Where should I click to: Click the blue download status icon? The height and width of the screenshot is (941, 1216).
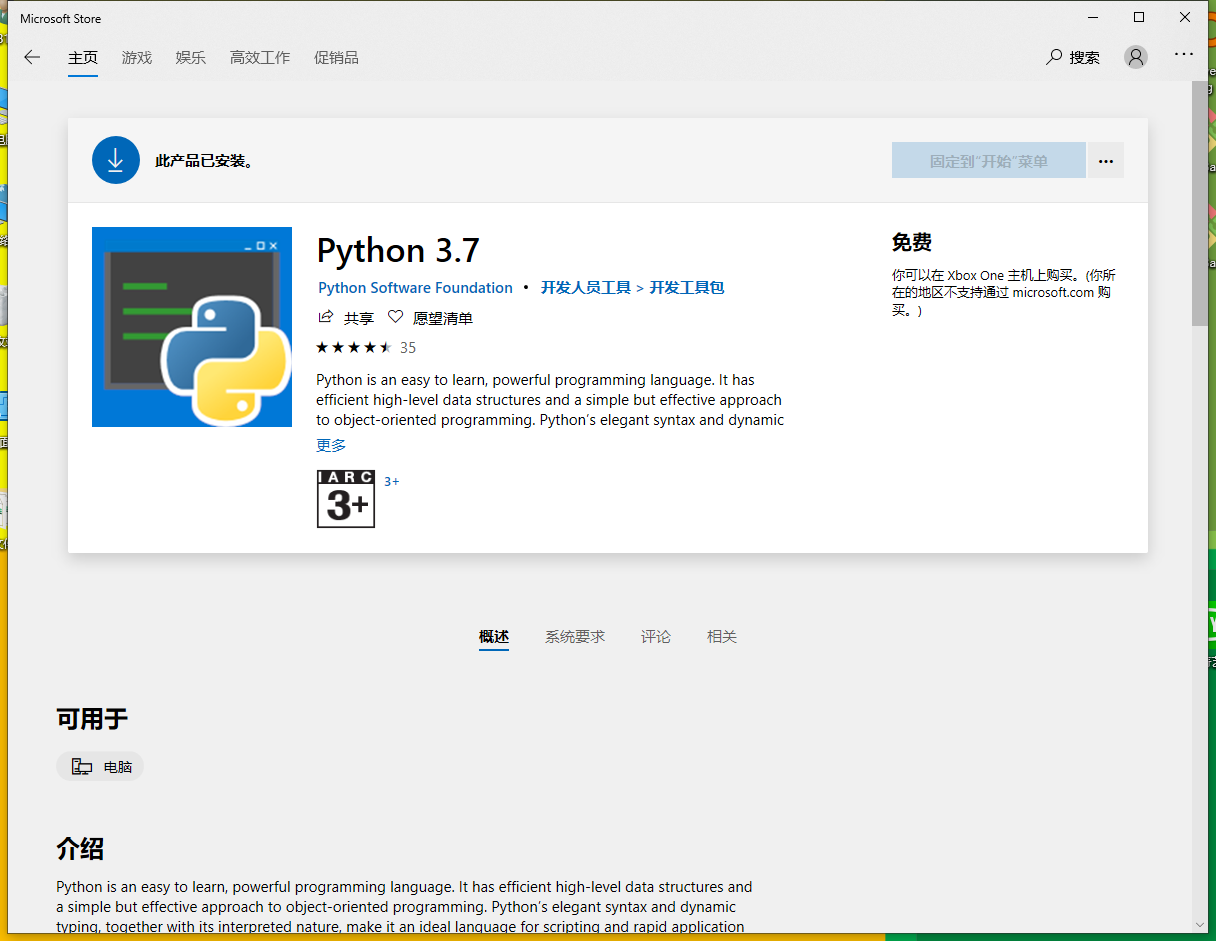tap(116, 160)
